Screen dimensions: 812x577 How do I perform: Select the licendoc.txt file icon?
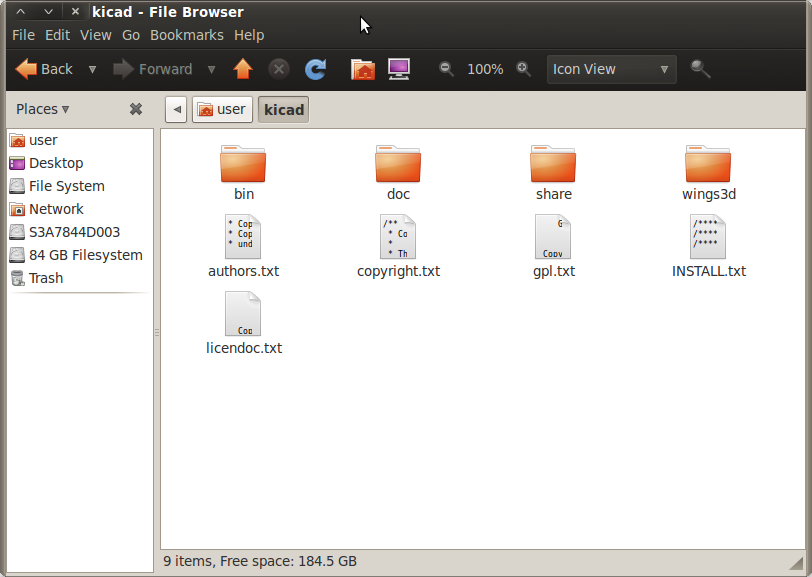243,314
